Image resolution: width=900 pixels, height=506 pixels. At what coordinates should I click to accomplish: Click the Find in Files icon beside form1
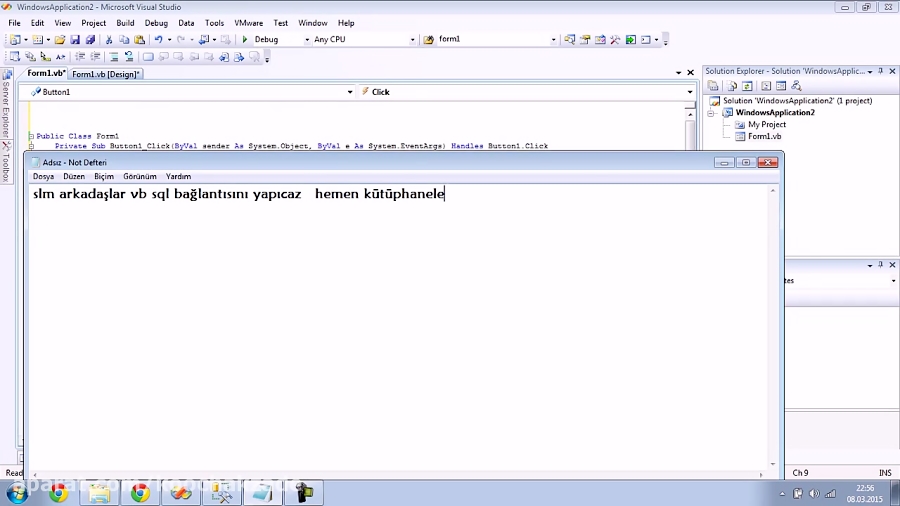tap(428, 40)
